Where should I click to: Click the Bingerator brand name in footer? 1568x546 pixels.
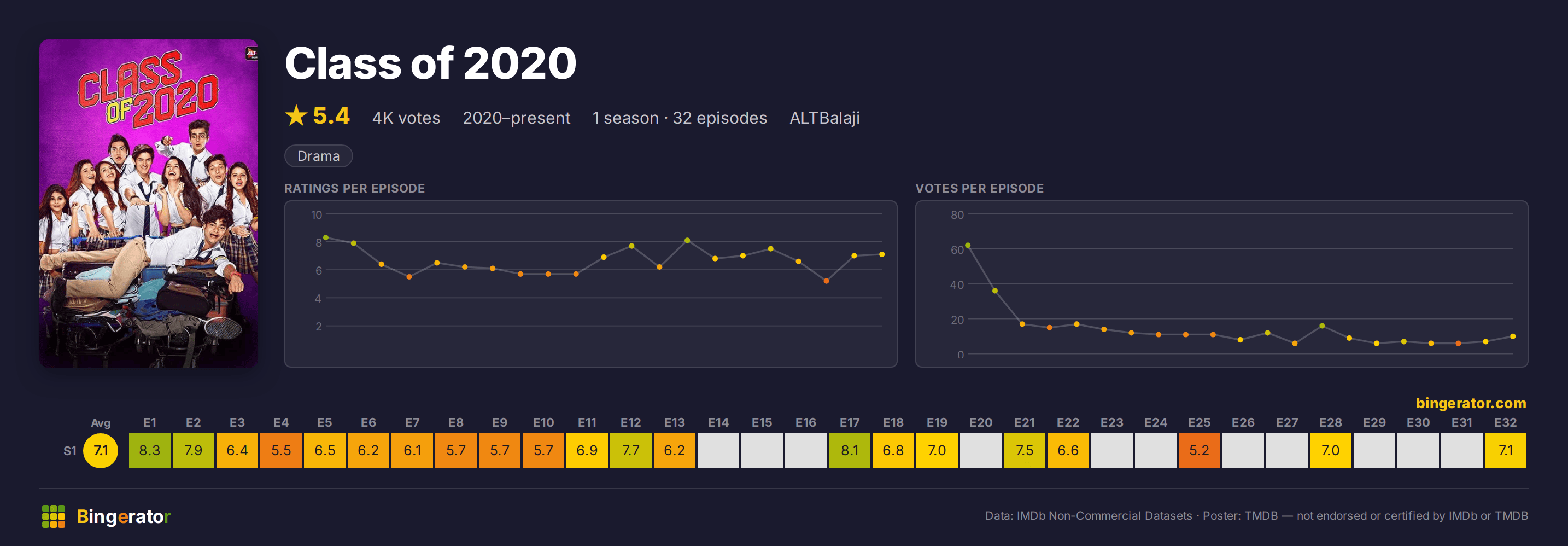[x=124, y=516]
